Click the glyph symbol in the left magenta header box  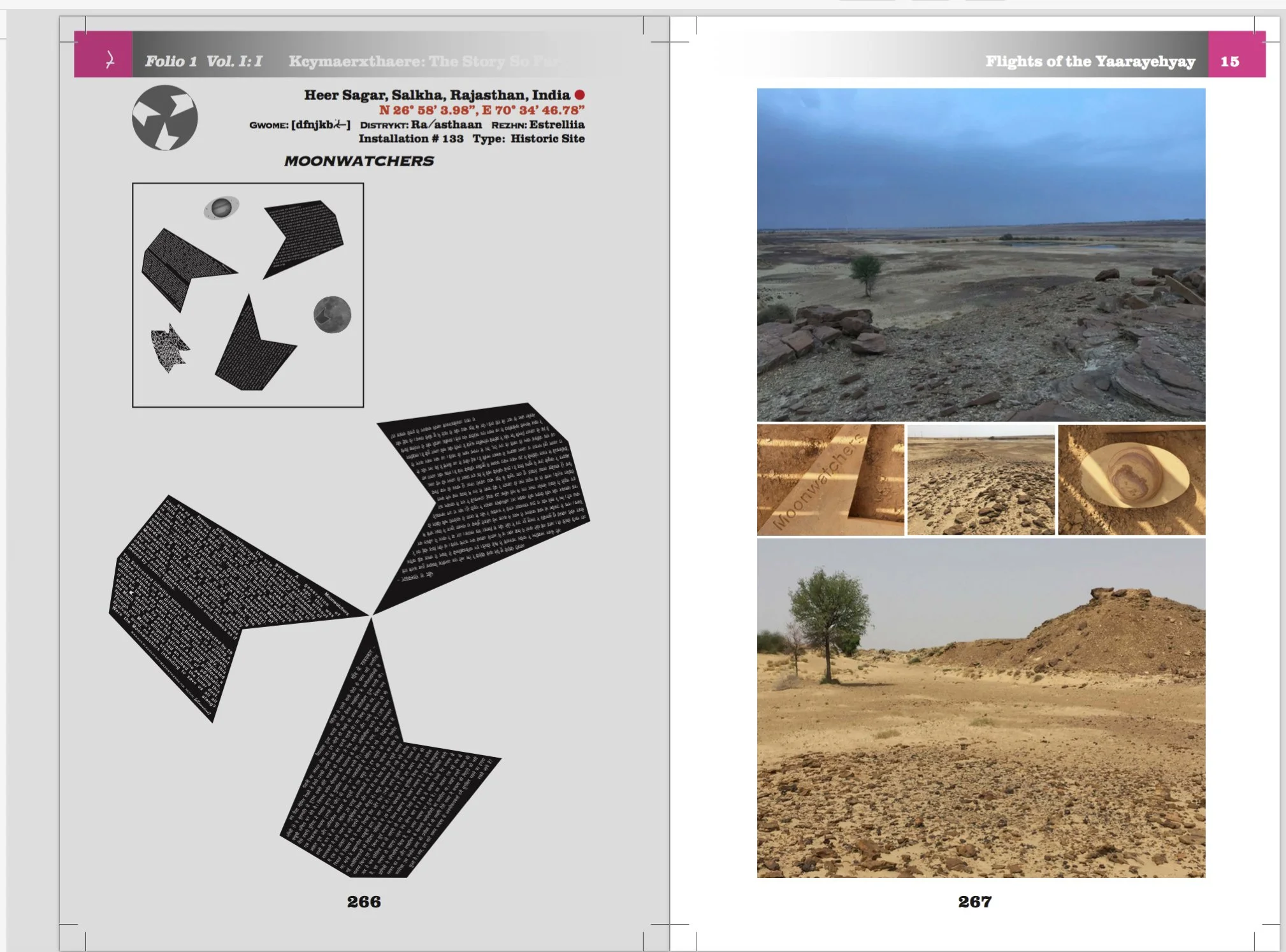[109, 61]
